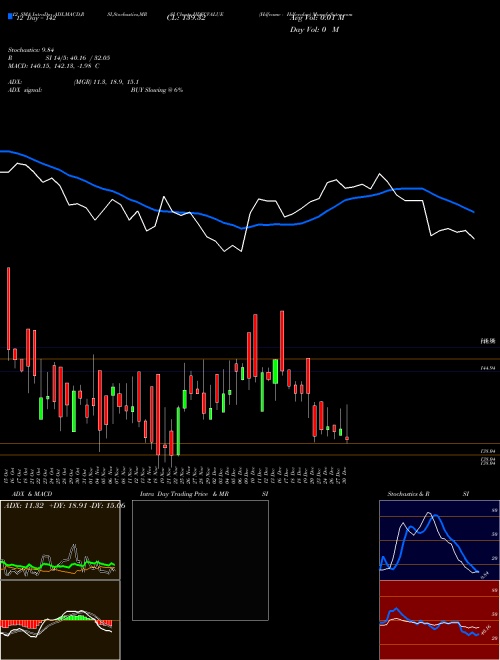Select the 'Stochastics: 9.84' readout
The image size is (500, 660).
click(29, 50)
